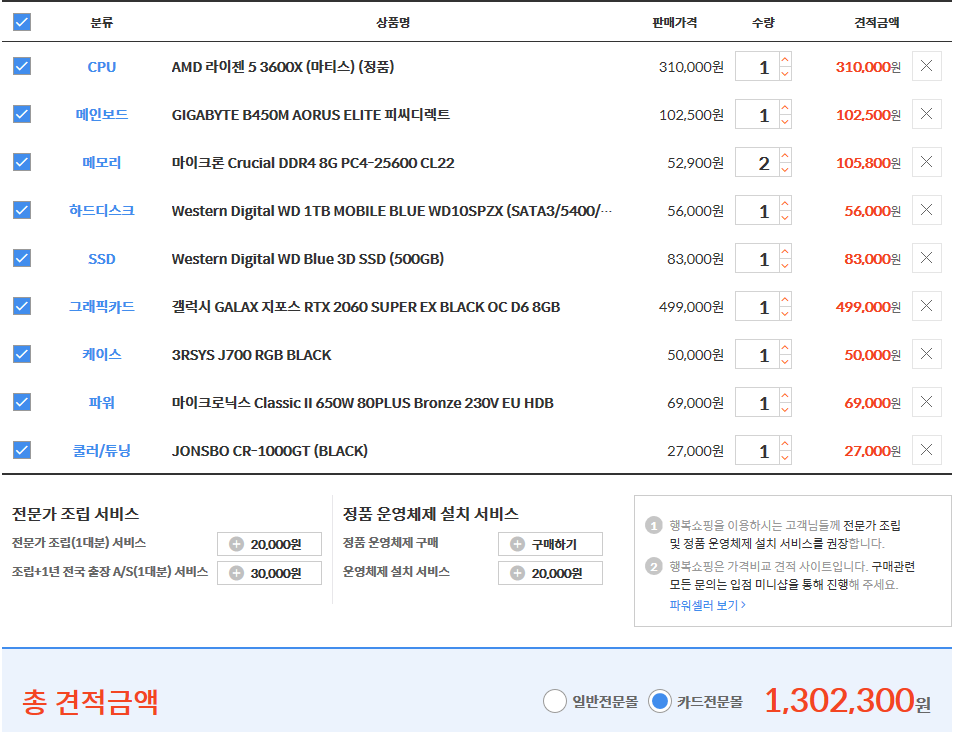This screenshot has height=732, width=953.
Task: Open the SSD category link
Action: click(101, 259)
